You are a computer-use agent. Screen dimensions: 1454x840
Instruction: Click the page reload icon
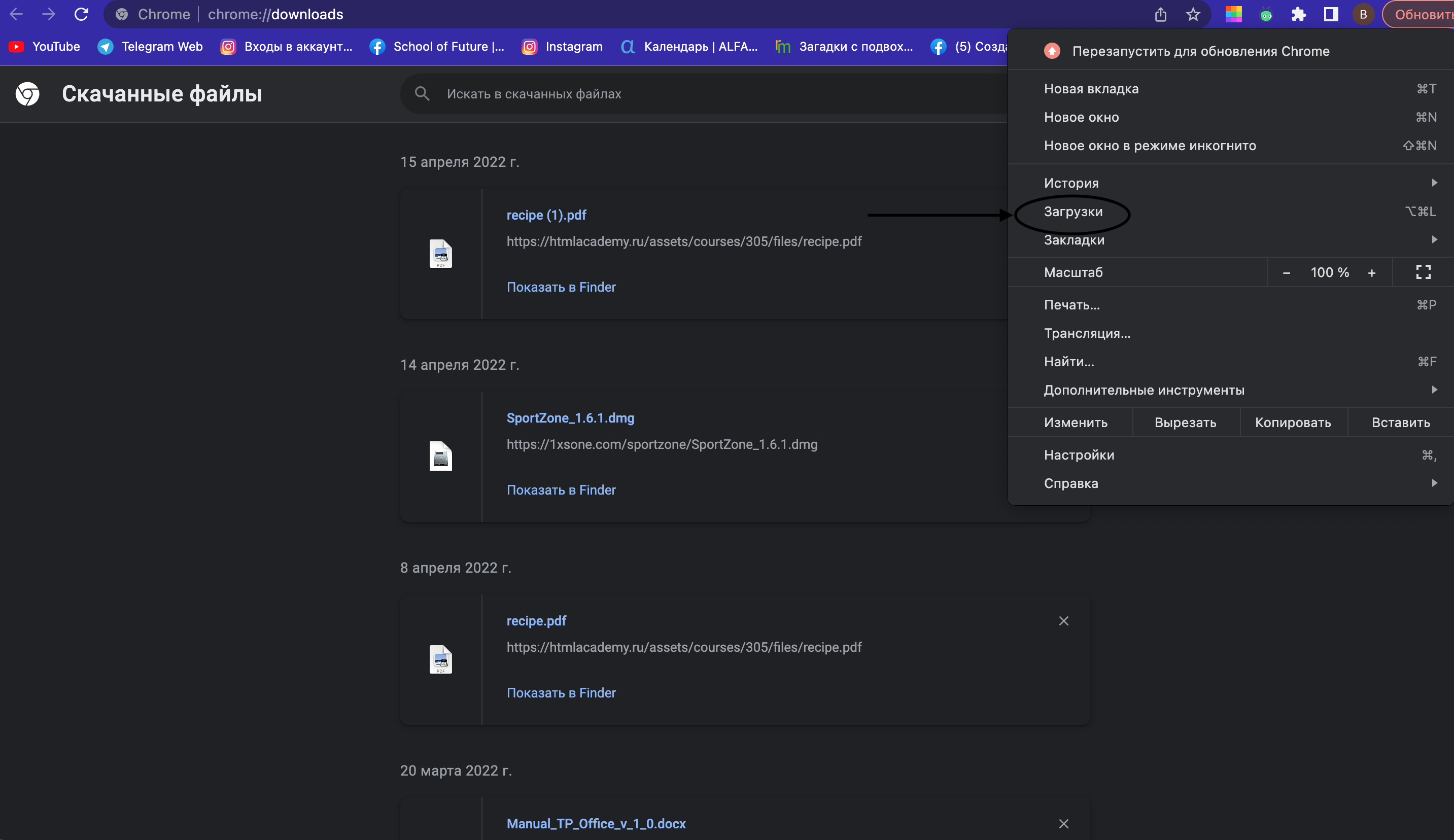[81, 14]
